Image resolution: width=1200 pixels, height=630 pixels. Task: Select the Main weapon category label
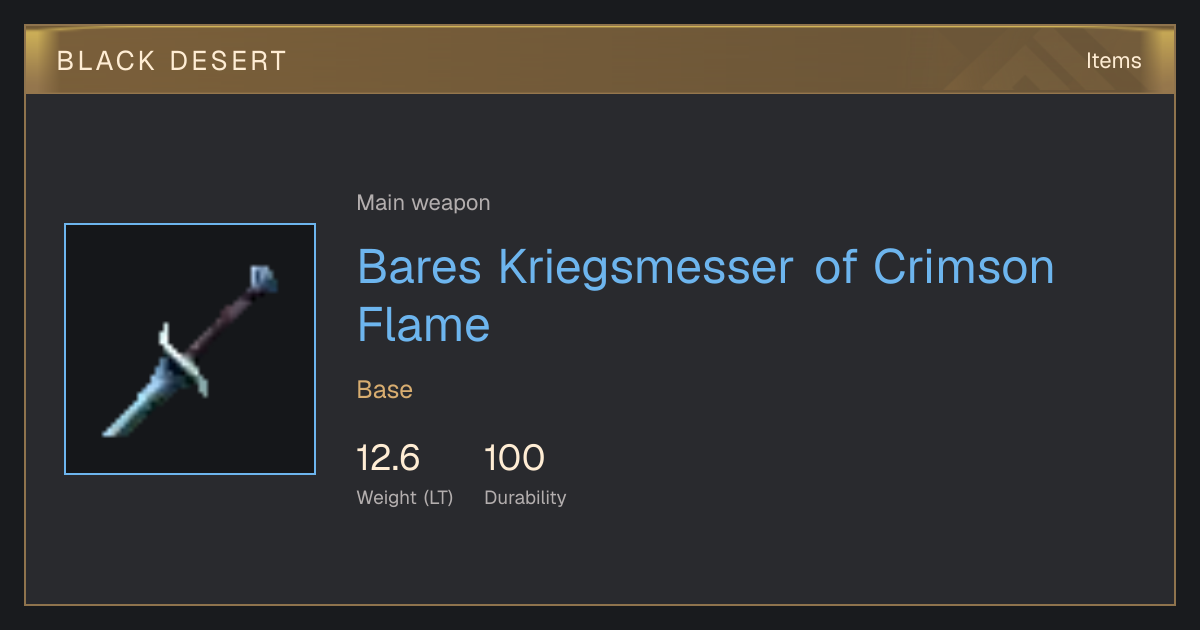423,203
